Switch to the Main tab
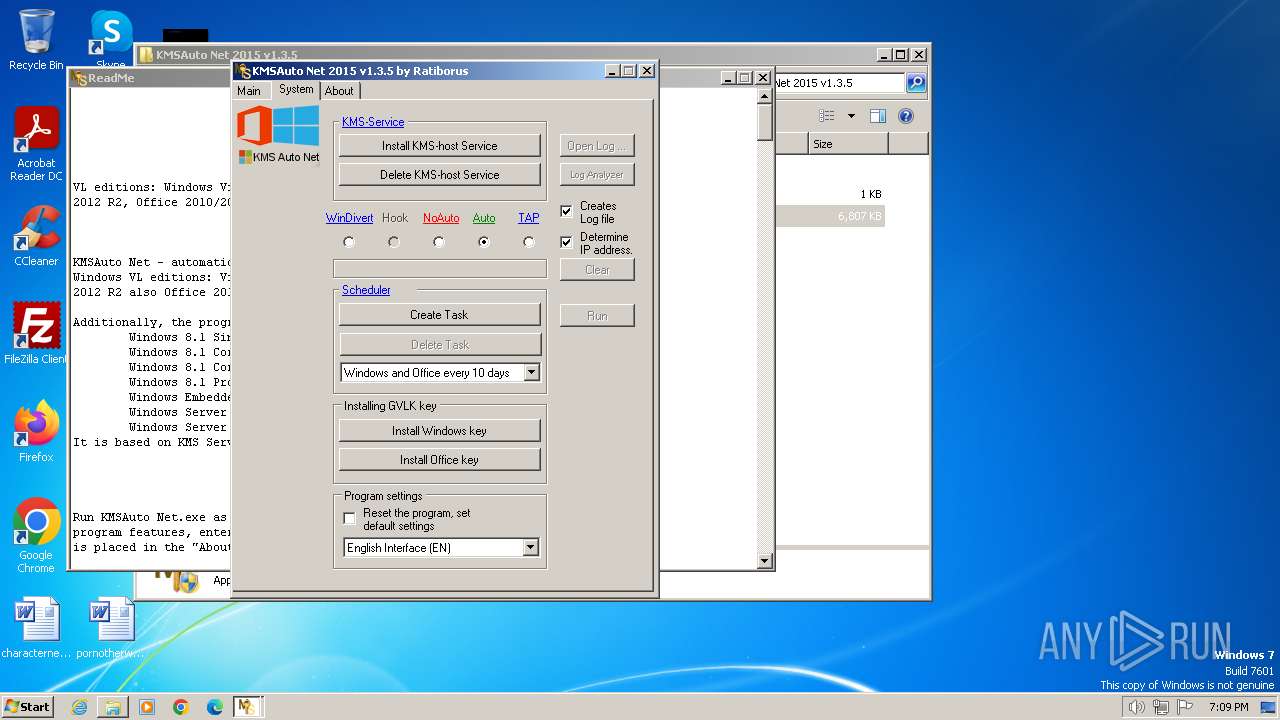The height and width of the screenshot is (720, 1280). 249,91
